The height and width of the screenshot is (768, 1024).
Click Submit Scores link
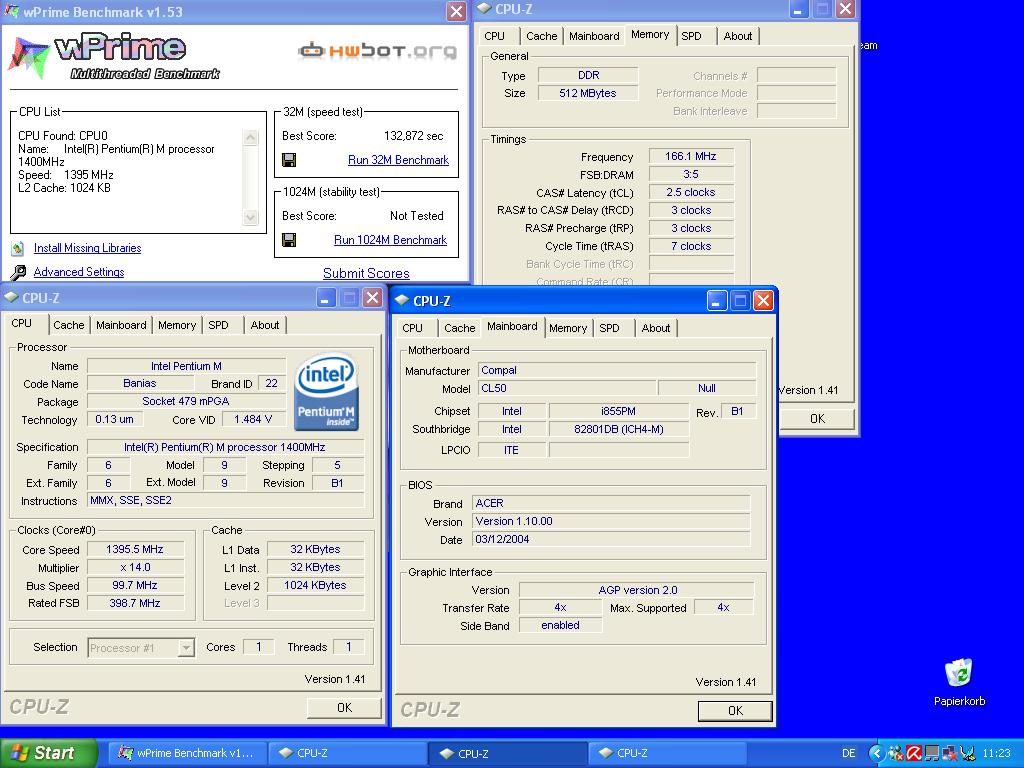[x=366, y=274]
